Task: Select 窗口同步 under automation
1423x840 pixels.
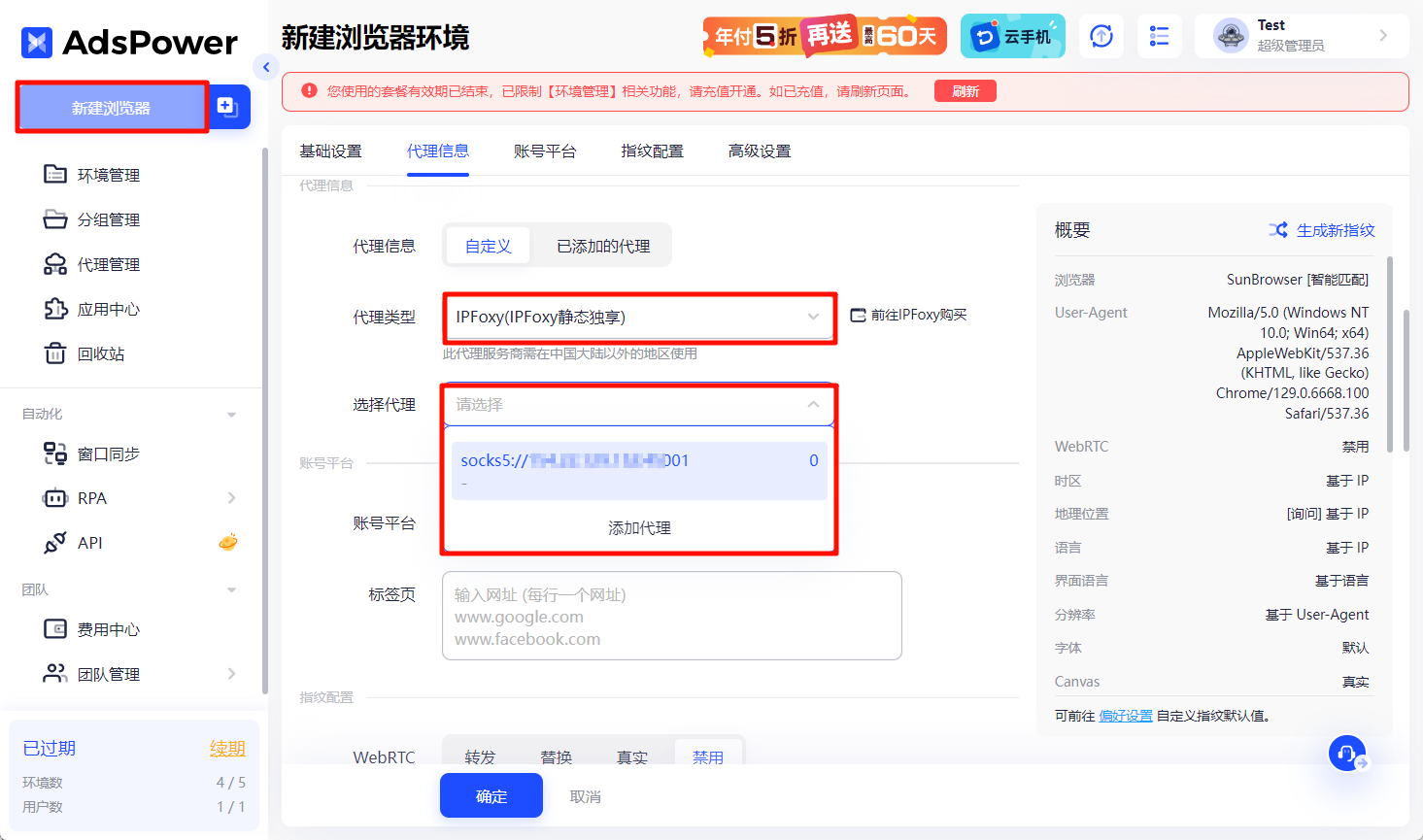Action: (x=113, y=453)
